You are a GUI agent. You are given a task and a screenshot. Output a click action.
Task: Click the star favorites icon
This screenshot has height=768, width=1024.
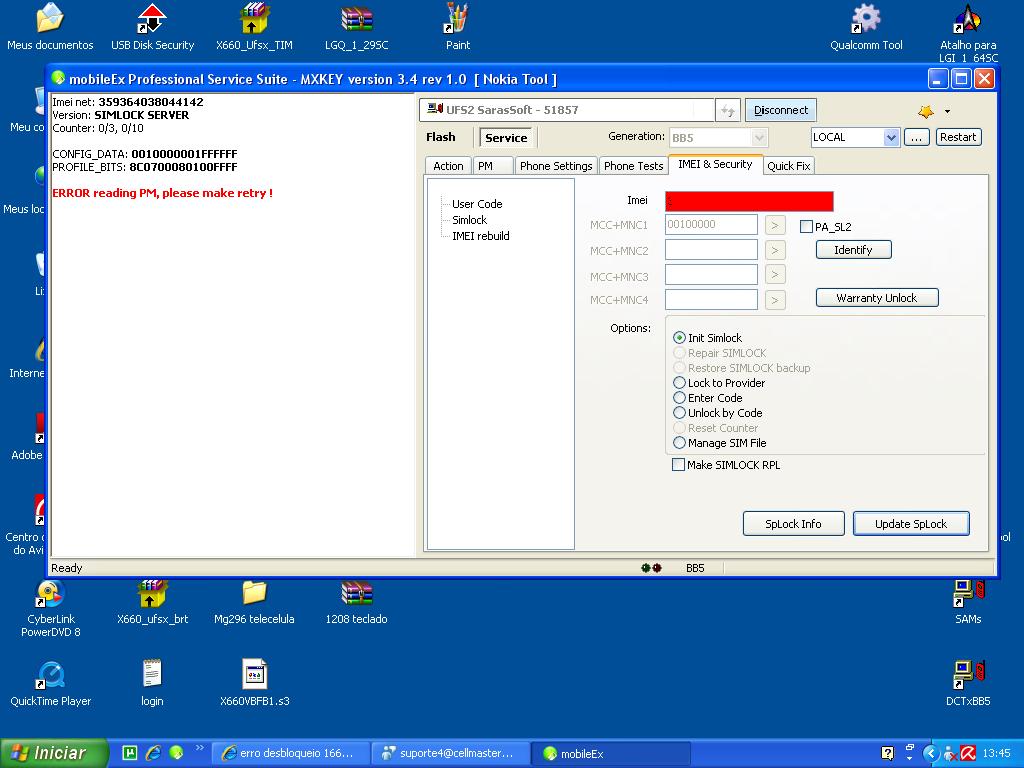tap(926, 111)
